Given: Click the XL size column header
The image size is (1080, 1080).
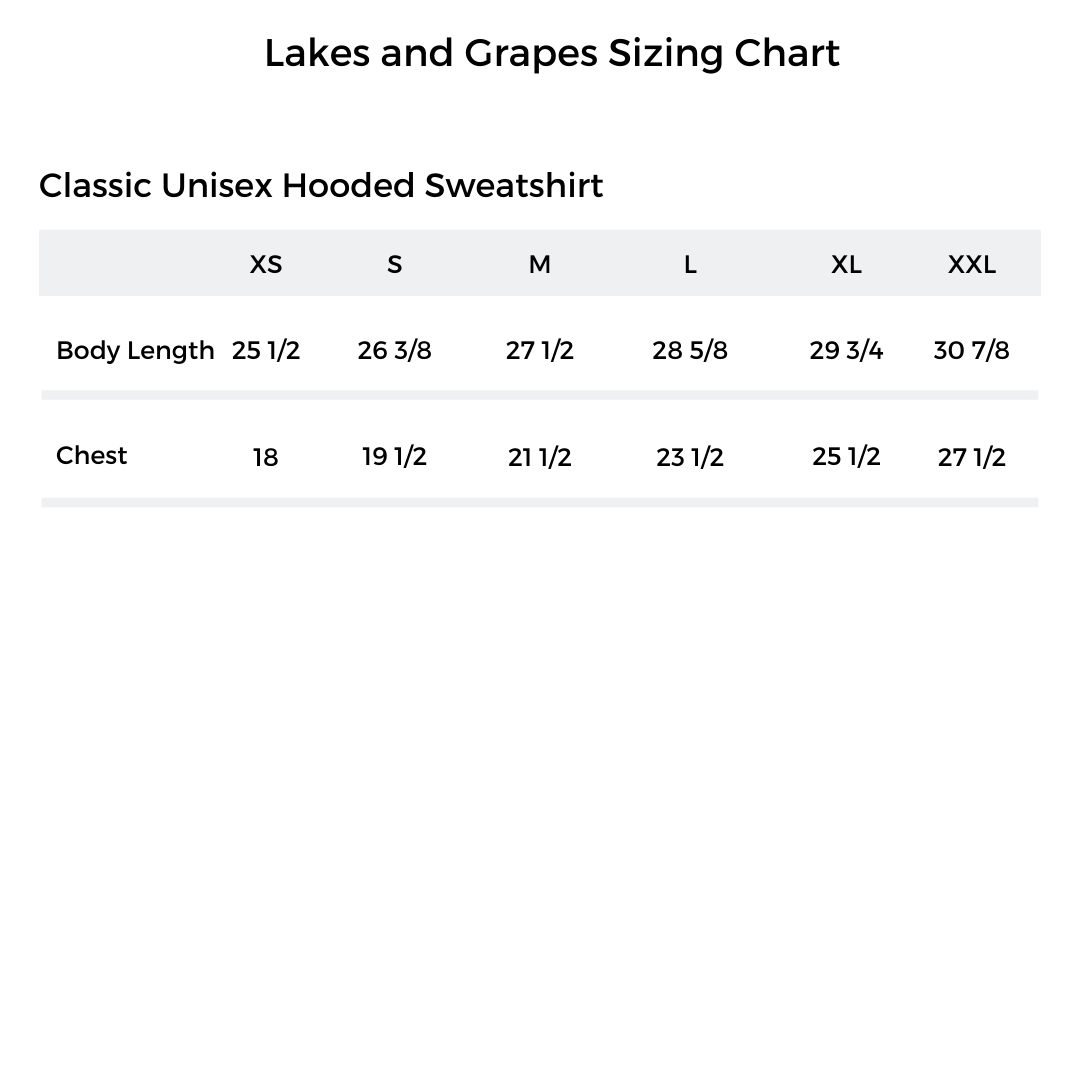Looking at the screenshot, I should pyautogui.click(x=846, y=264).
